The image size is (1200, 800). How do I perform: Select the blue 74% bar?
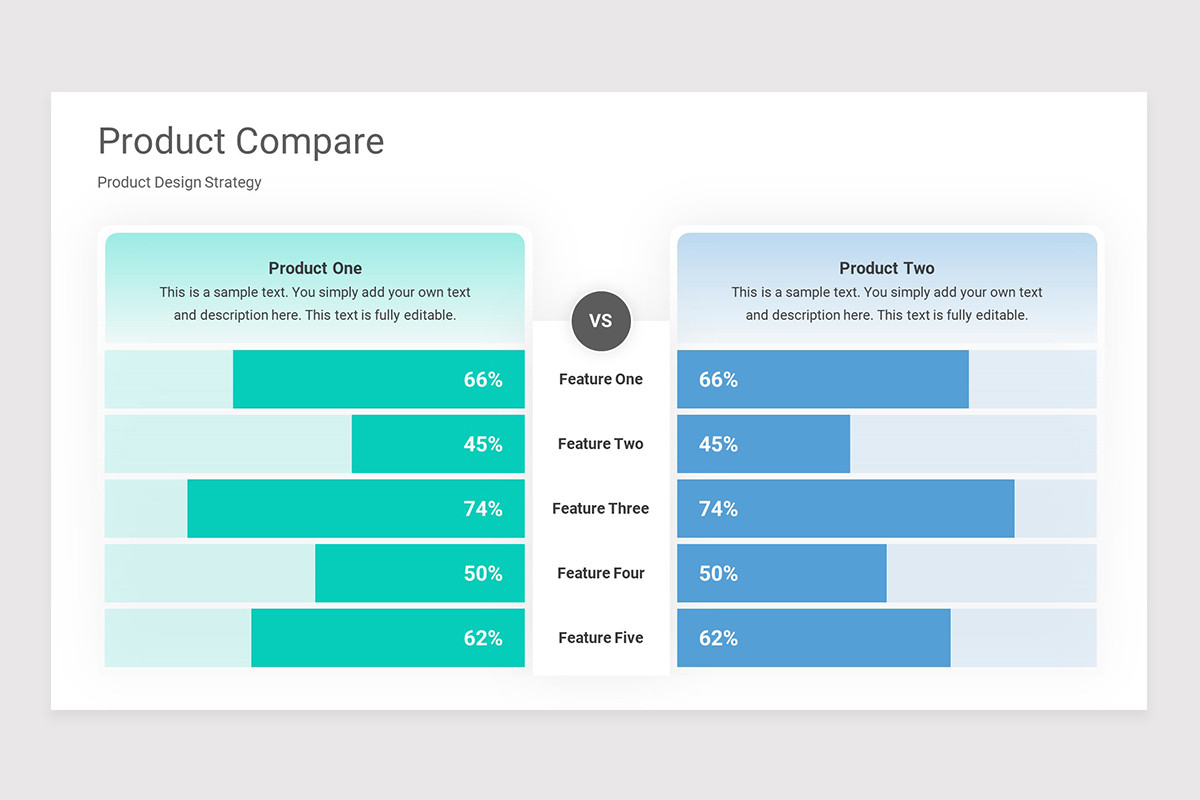[846, 508]
